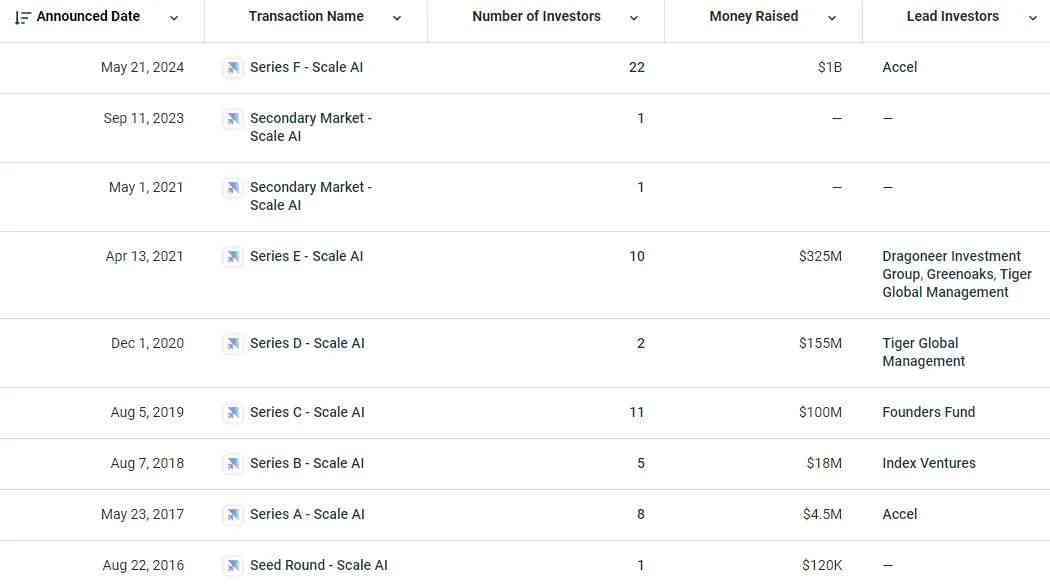Click the sort icon beside Announced Date
The image size is (1050, 586).
click(x=23, y=17)
